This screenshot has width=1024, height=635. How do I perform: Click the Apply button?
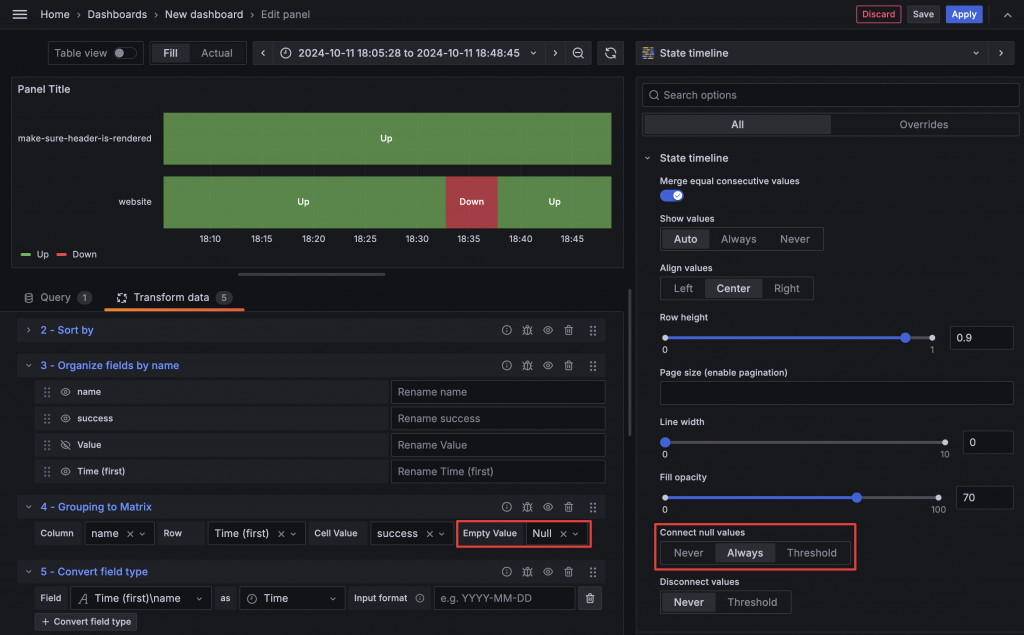coord(964,14)
